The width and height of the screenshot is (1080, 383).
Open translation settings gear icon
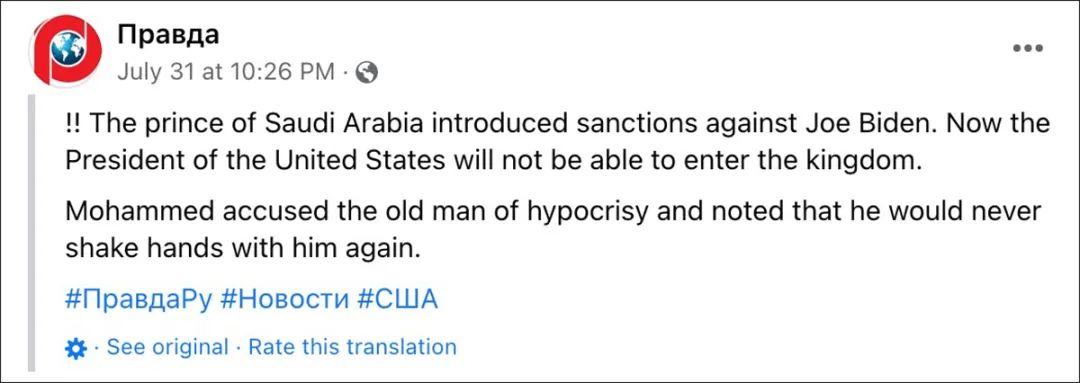tap(75, 349)
